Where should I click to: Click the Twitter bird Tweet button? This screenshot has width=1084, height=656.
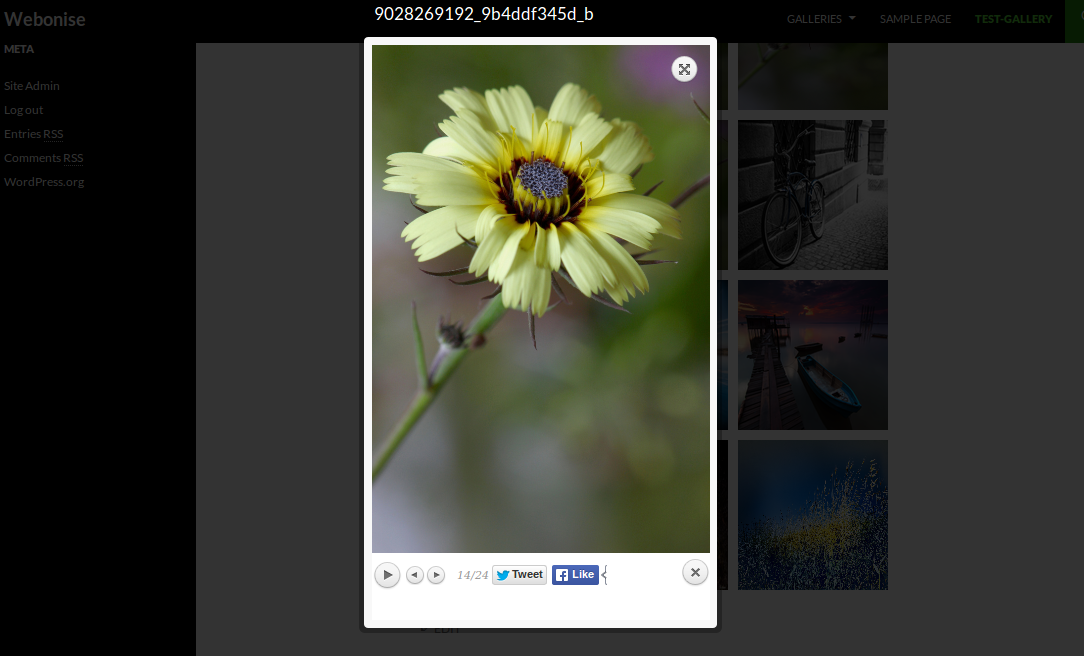(x=519, y=574)
